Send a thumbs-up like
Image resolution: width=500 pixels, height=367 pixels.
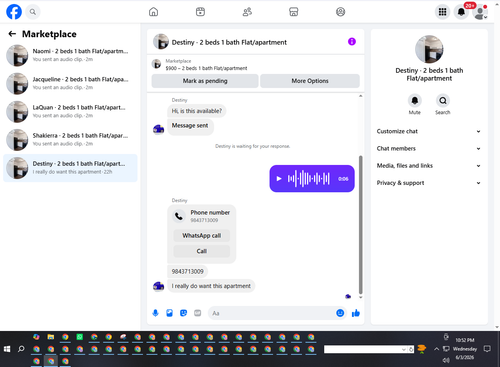356,313
